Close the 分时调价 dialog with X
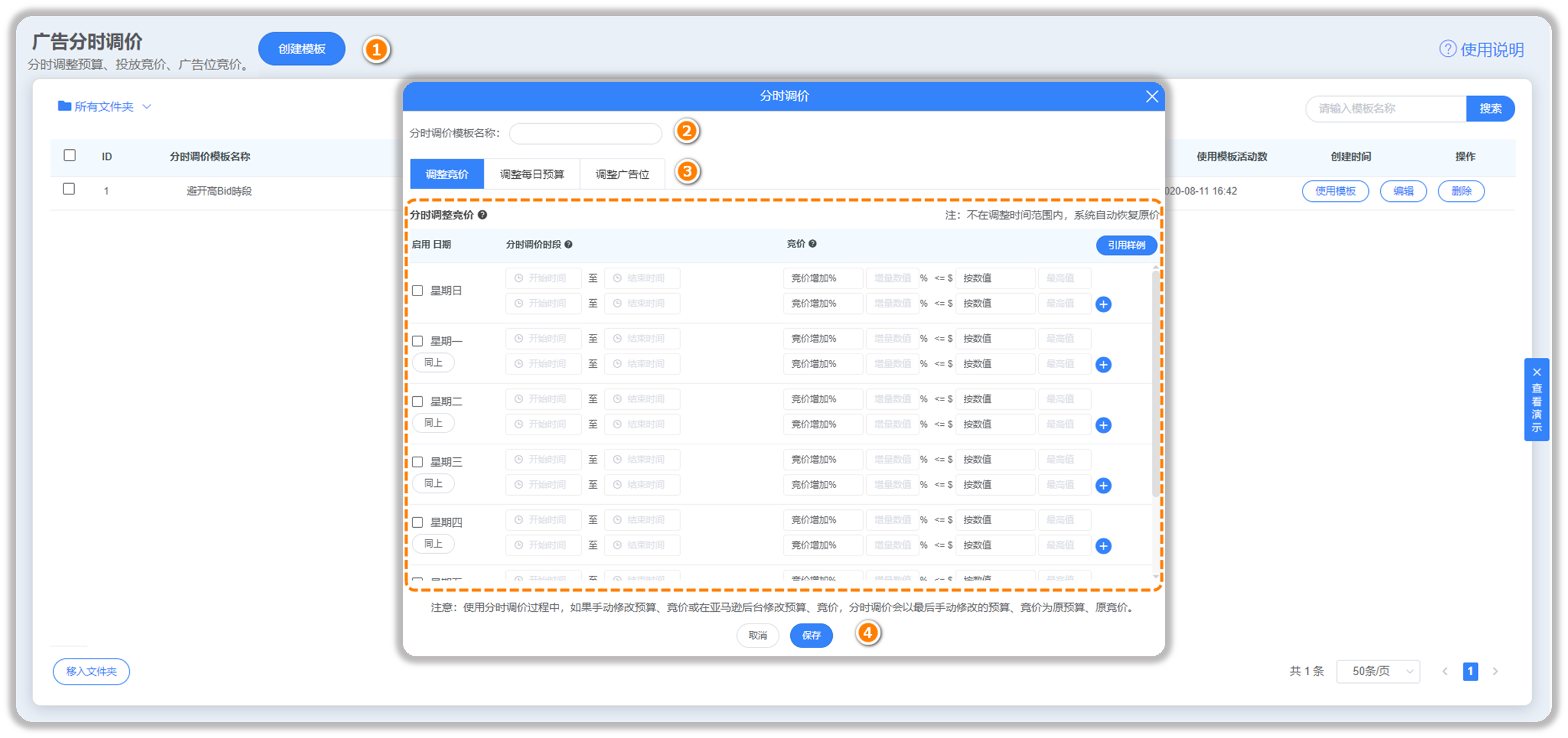The height and width of the screenshot is (738, 1568). click(x=1152, y=96)
